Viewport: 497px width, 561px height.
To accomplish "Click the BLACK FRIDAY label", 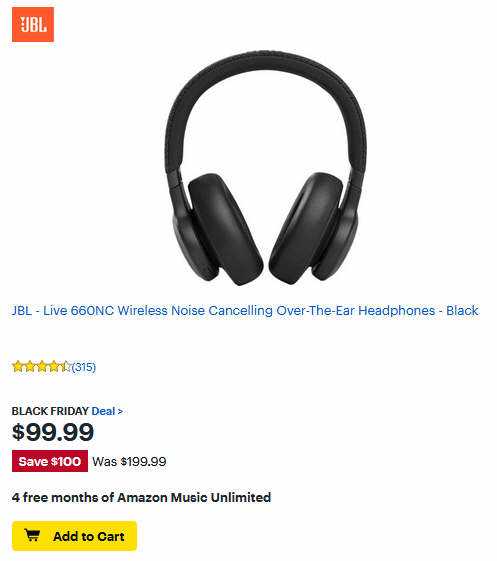I will pos(50,411).
